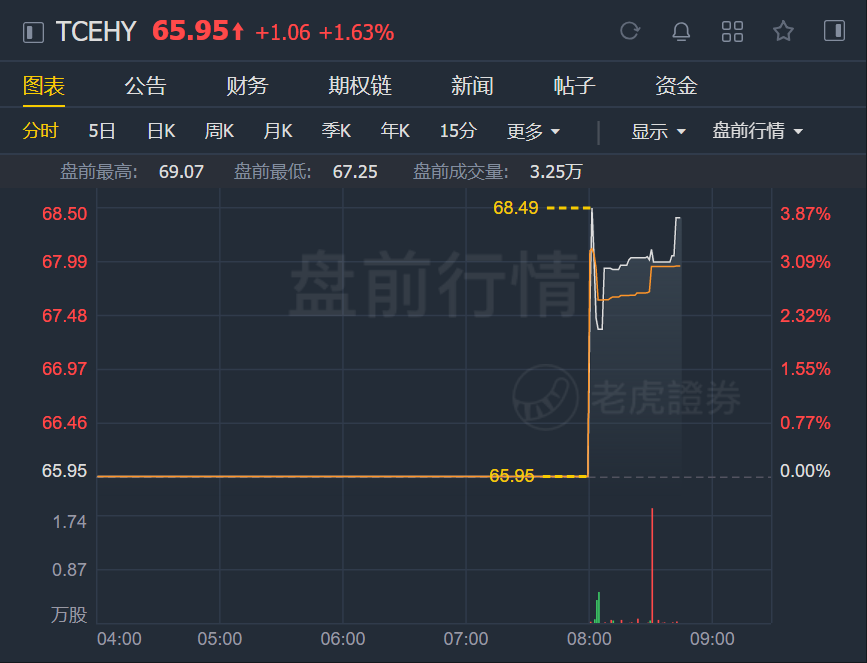
Task: Toggle the left sidebar panel icon
Action: tap(33, 32)
